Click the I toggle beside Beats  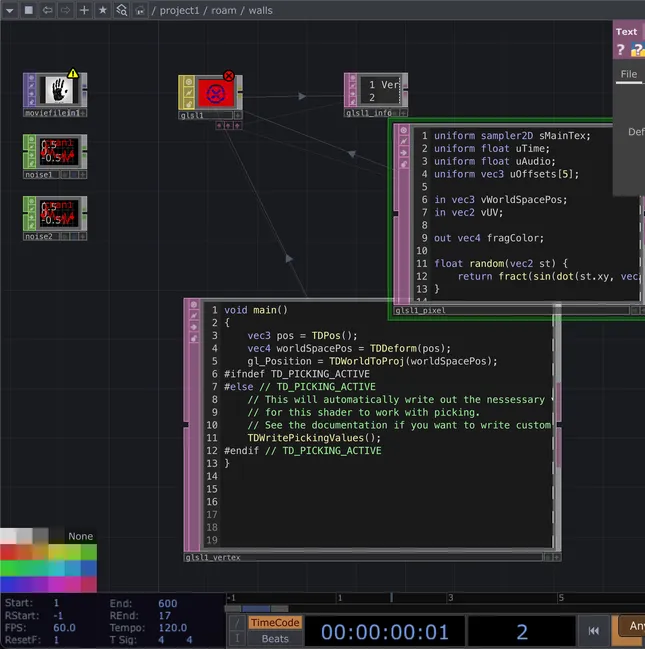tap(237, 639)
